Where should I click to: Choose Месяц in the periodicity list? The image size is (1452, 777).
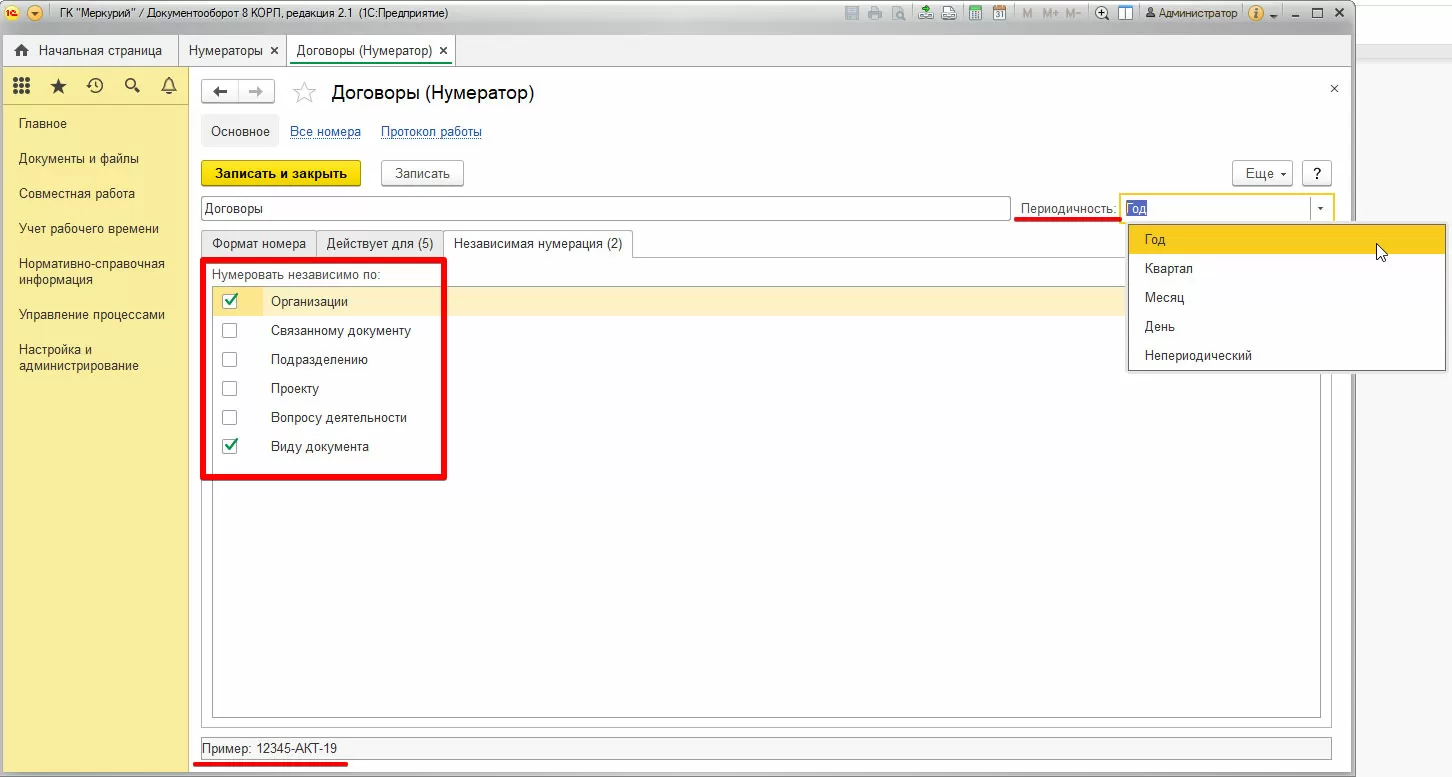[1287, 297]
